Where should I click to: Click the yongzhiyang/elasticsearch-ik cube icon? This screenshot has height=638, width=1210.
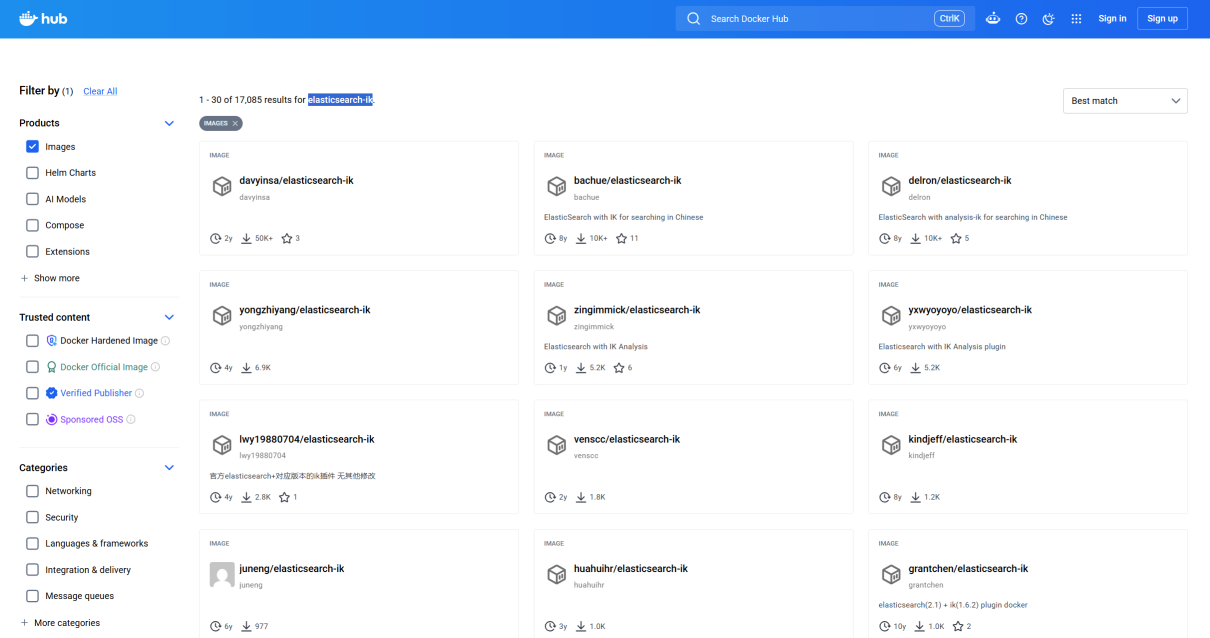coord(222,316)
